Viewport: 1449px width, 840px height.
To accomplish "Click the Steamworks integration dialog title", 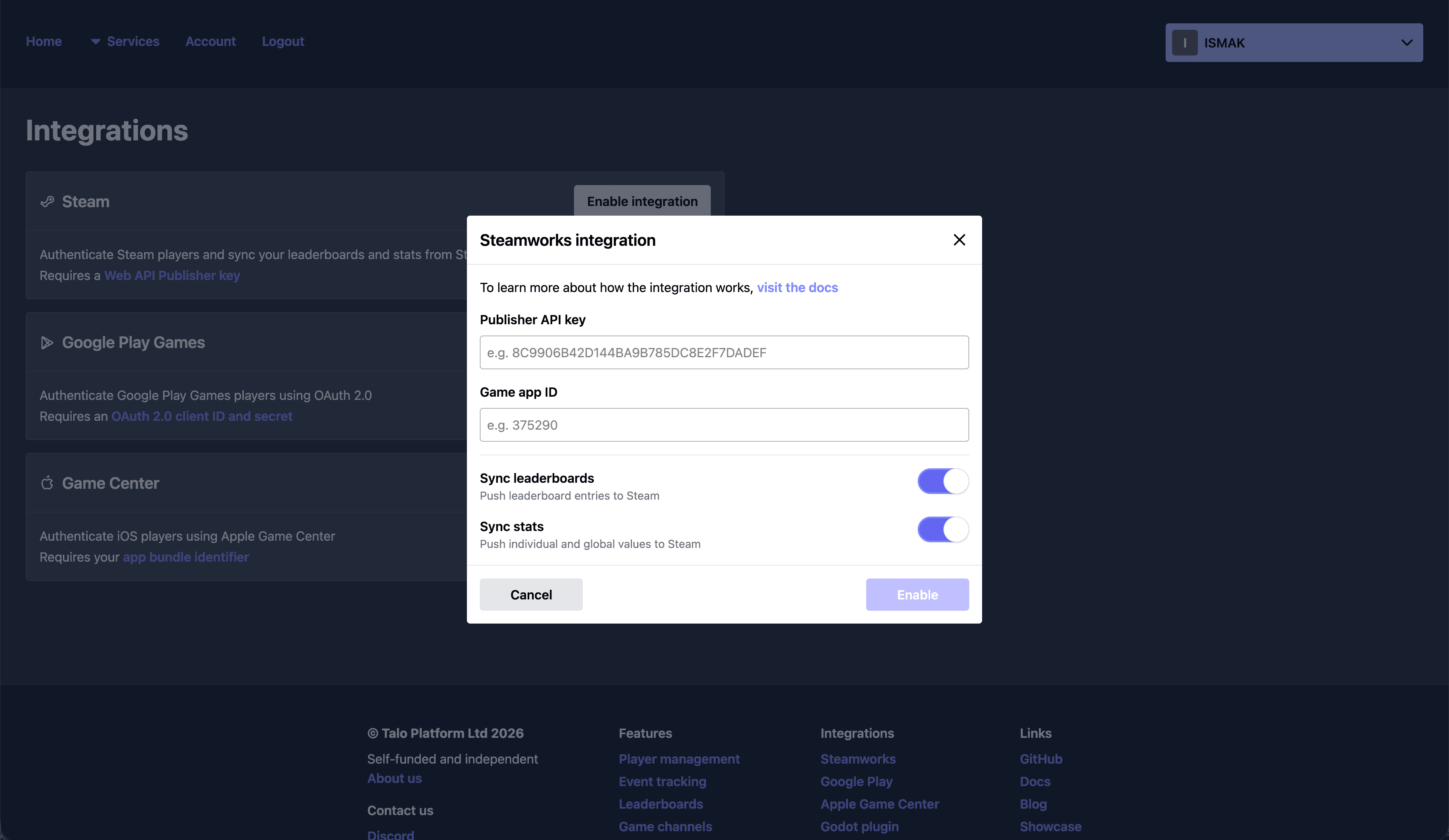I will (568, 240).
